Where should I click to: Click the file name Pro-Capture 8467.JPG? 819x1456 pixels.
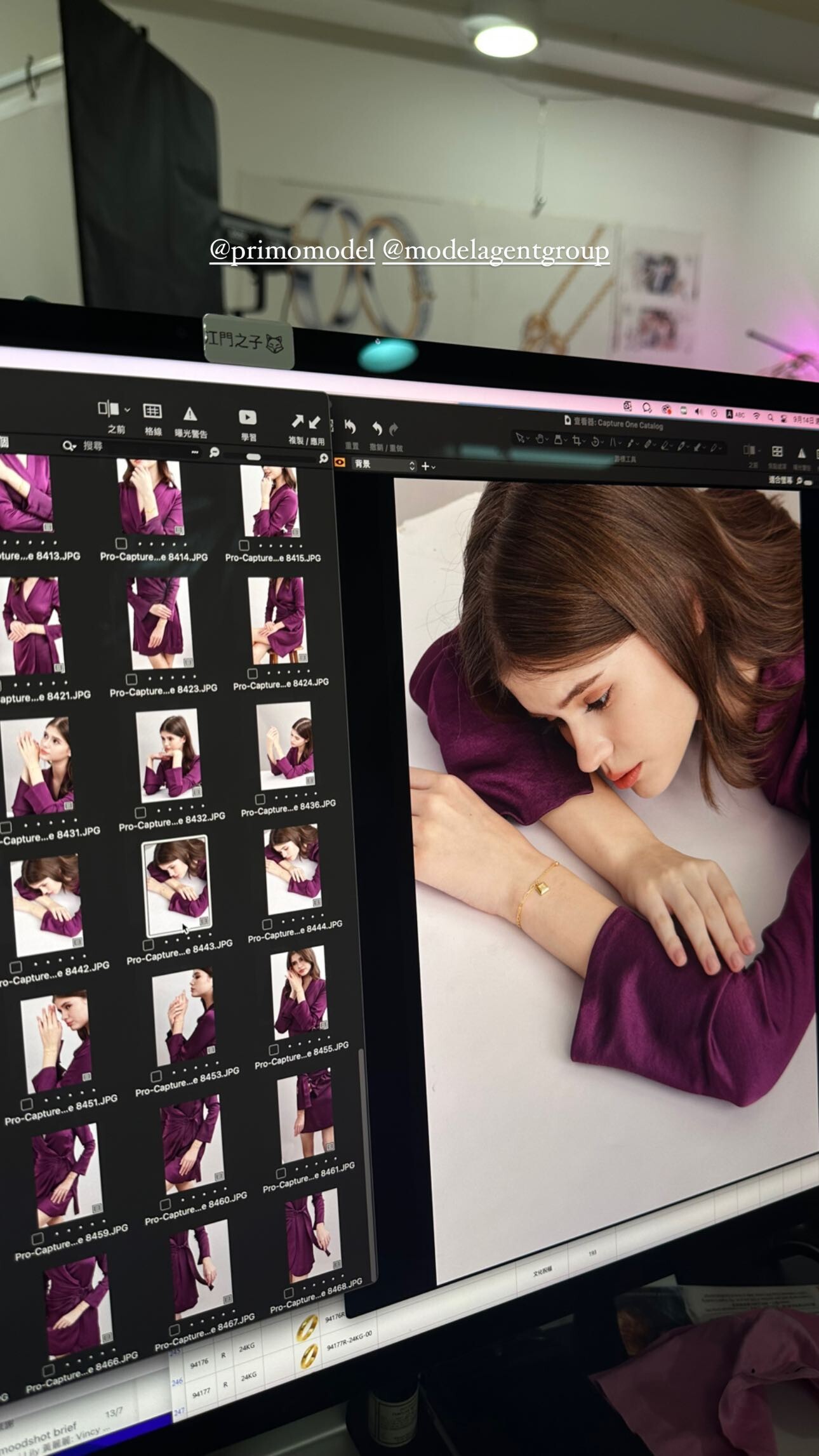(x=205, y=1332)
